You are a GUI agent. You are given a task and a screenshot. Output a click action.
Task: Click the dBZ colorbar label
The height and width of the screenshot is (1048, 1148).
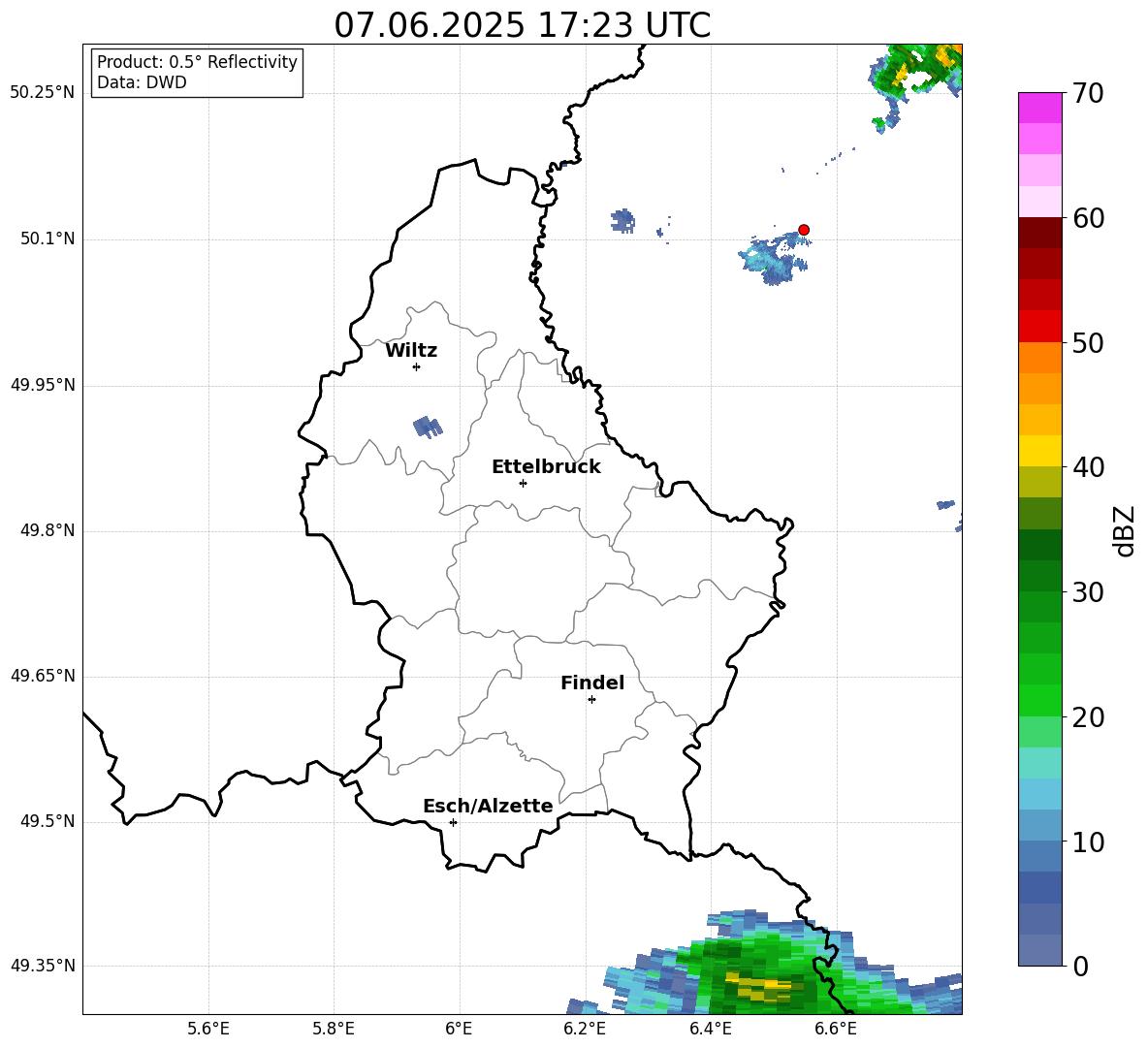[1125, 530]
